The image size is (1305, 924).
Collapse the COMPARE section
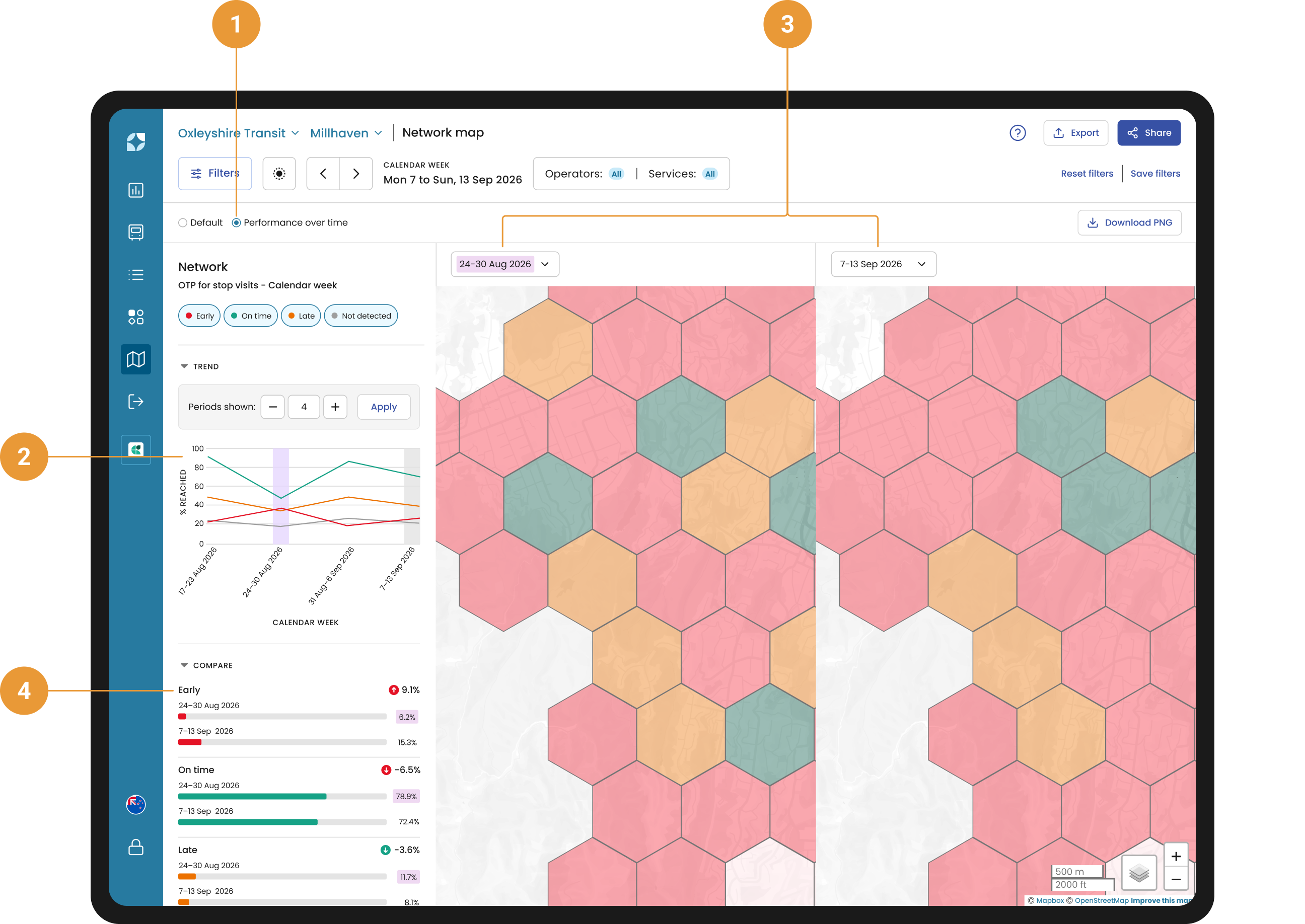(206, 665)
